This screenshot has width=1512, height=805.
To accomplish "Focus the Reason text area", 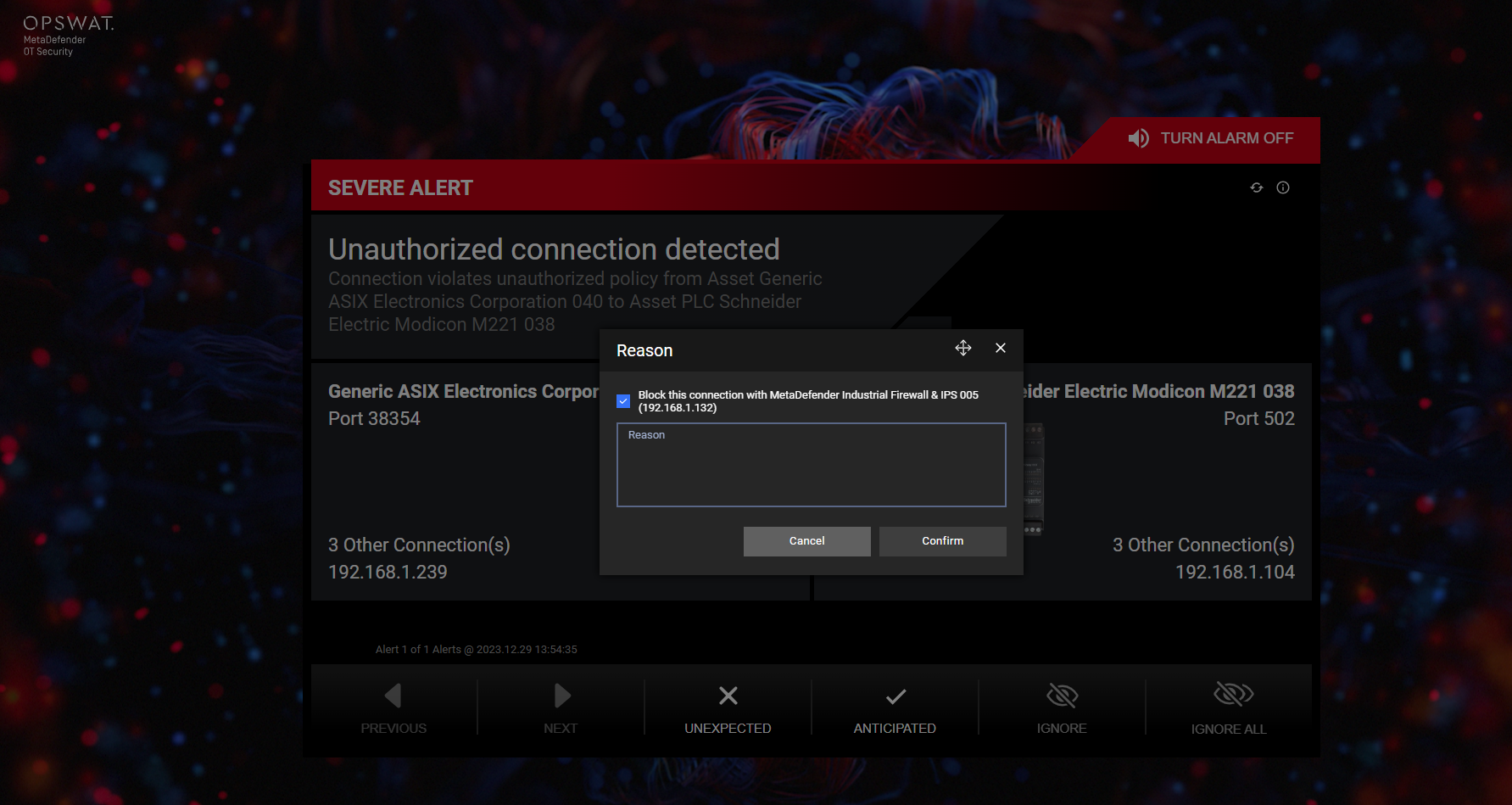I will 812,465.
